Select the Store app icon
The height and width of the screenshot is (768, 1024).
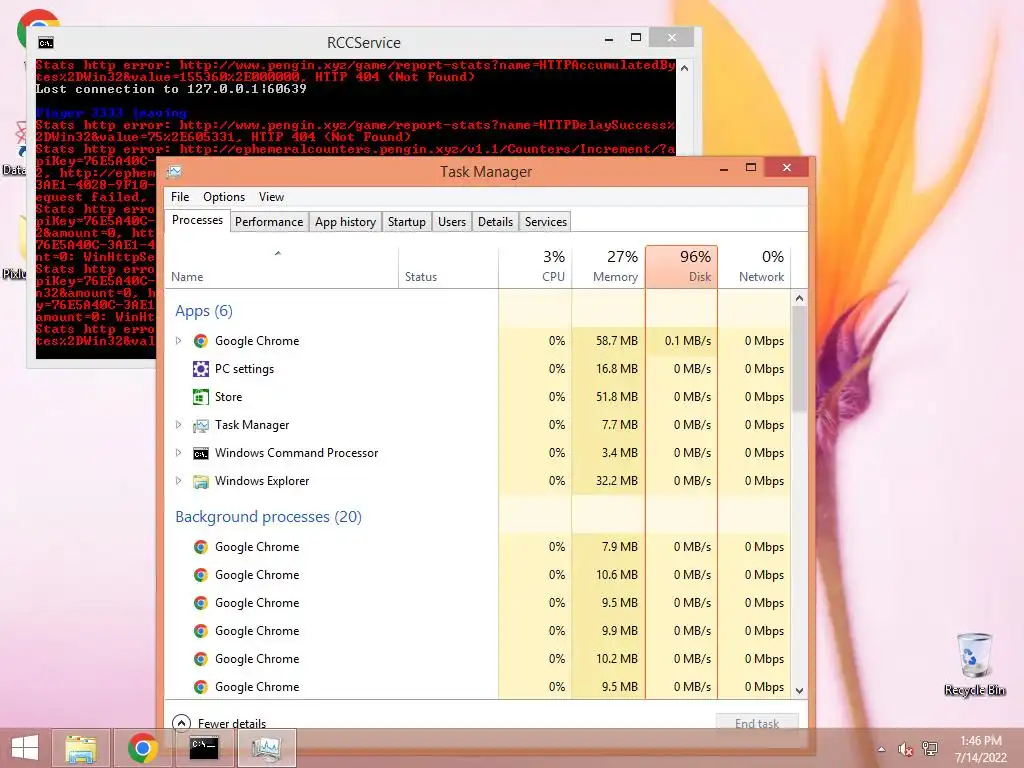(200, 397)
